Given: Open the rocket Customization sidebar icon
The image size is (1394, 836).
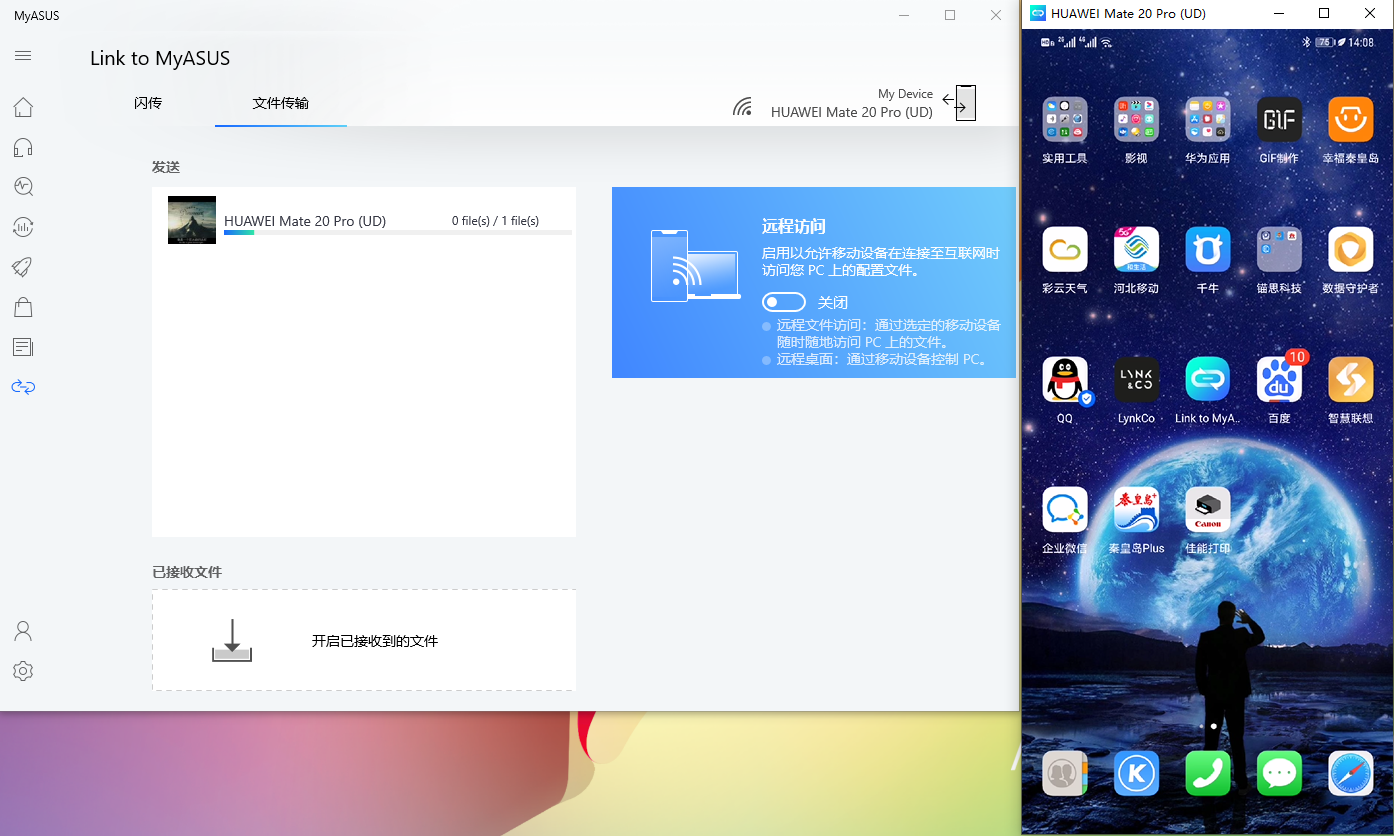Looking at the screenshot, I should pyautogui.click(x=23, y=266).
